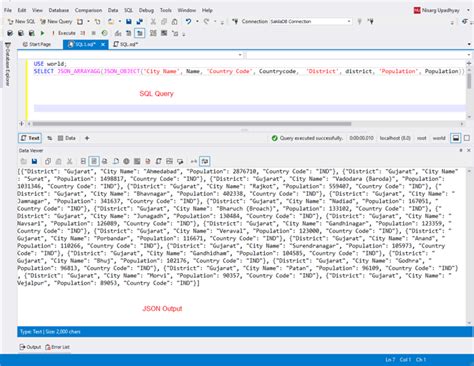Click the editor horizontal scrollbar thumb

point(192,124)
